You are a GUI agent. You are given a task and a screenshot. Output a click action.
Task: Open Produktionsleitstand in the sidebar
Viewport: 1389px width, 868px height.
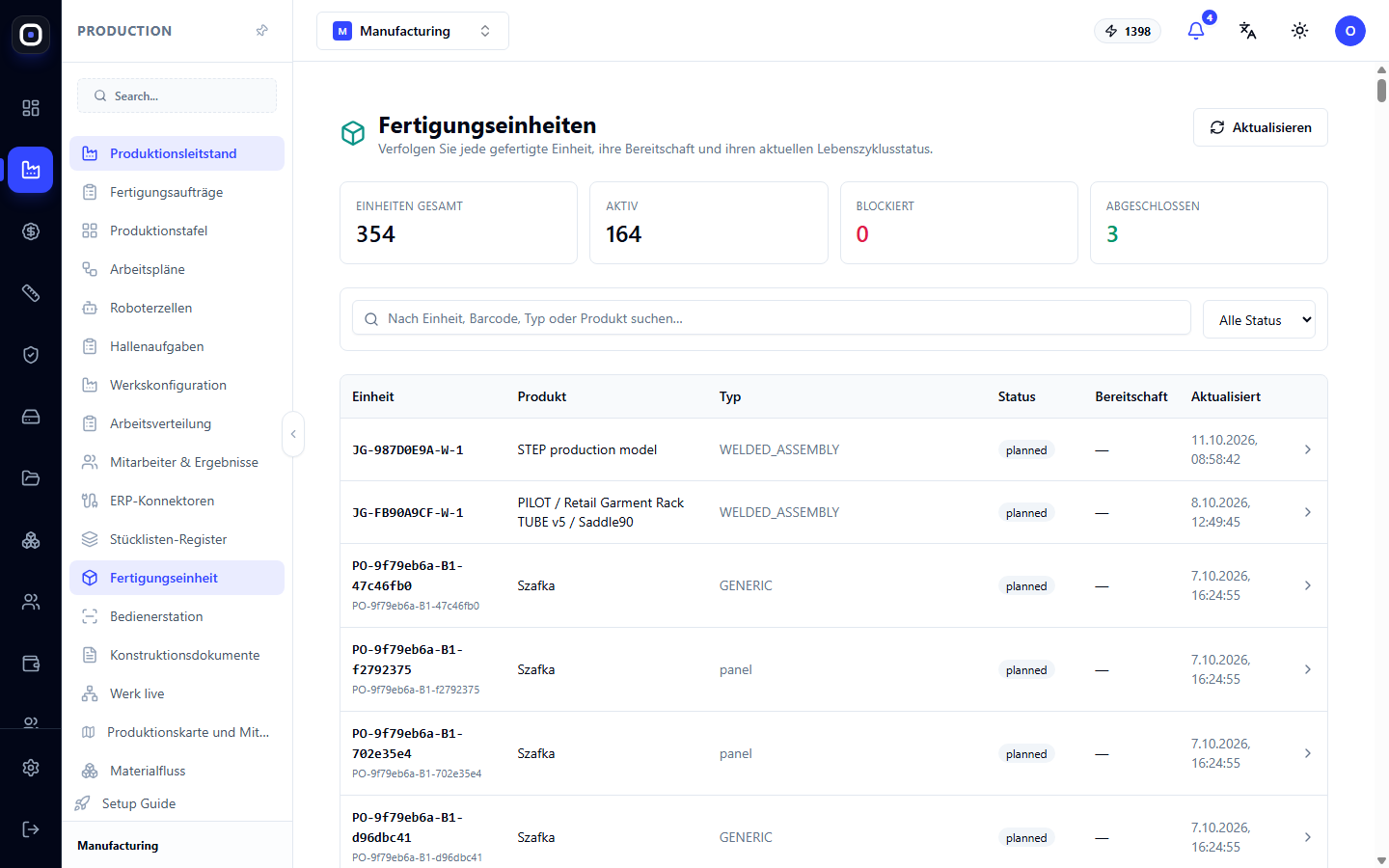pos(177,153)
